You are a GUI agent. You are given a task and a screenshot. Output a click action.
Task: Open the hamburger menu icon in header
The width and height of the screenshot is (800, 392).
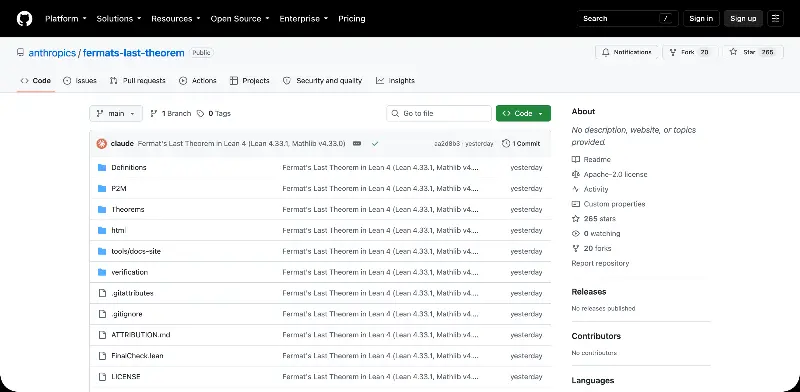point(775,18)
